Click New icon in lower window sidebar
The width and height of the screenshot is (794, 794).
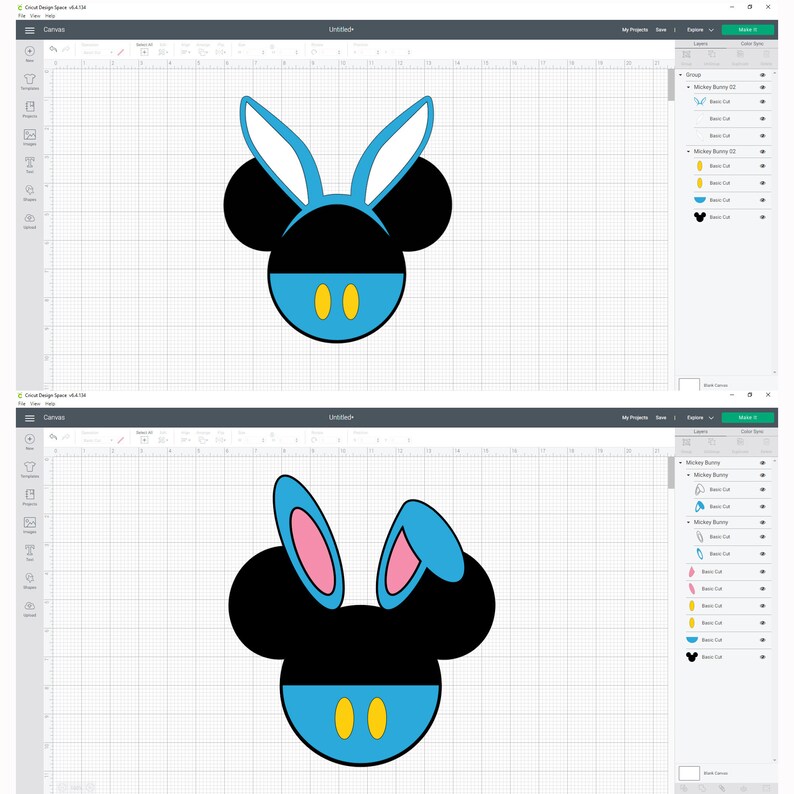coord(30,441)
